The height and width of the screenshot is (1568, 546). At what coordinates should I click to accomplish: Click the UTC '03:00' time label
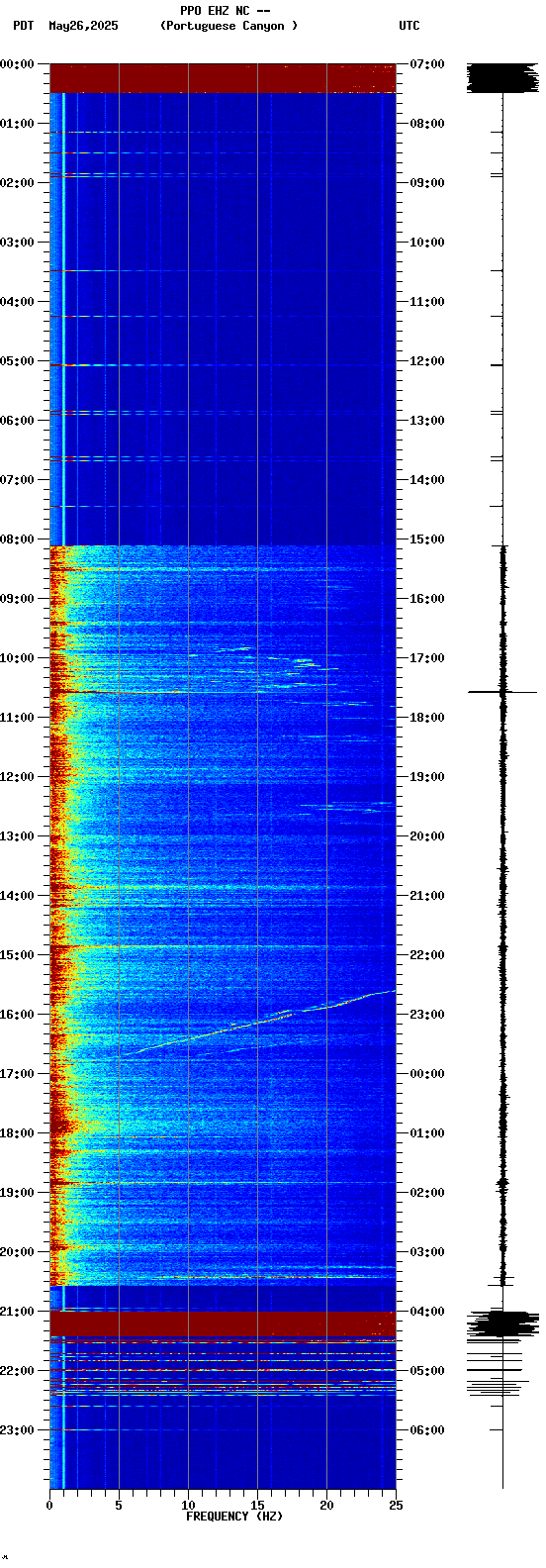click(x=427, y=1252)
